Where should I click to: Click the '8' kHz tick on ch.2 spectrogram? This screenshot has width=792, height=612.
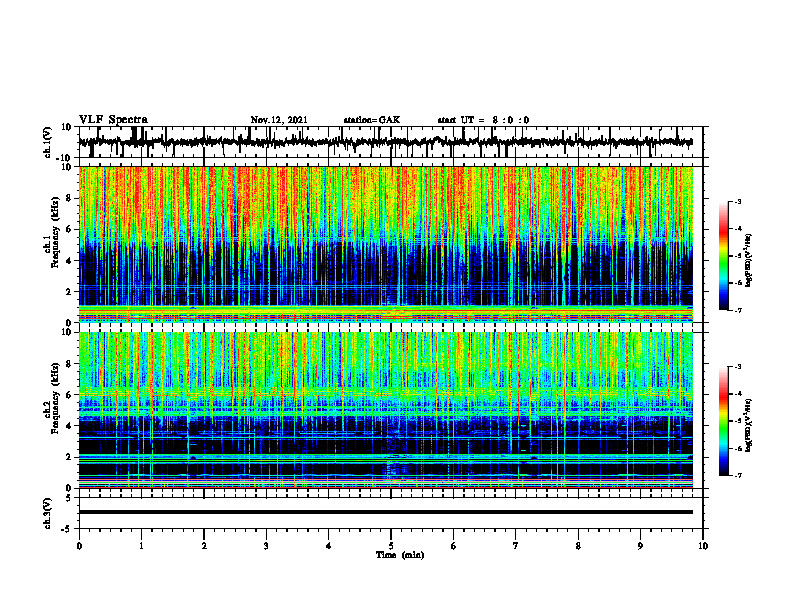pos(69,364)
